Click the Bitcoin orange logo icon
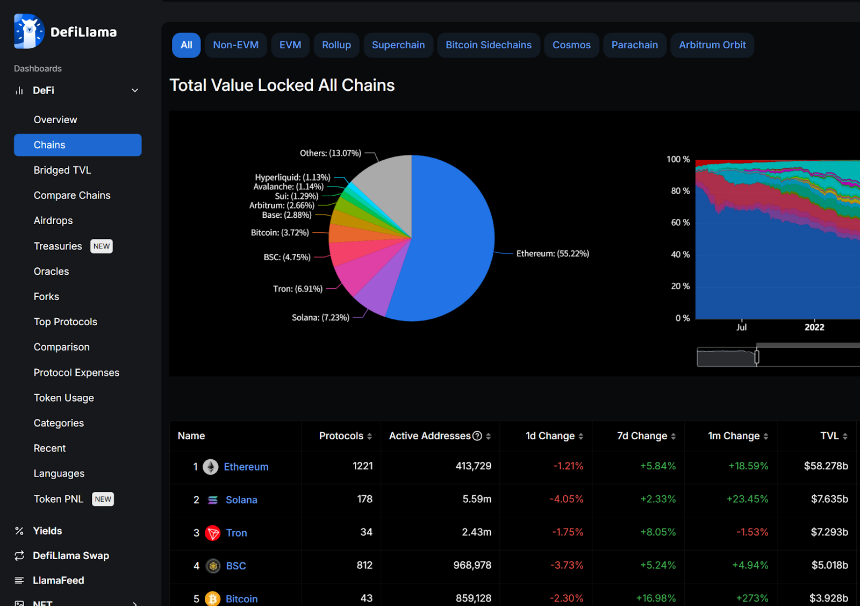This screenshot has height=606, width=860. (213, 598)
